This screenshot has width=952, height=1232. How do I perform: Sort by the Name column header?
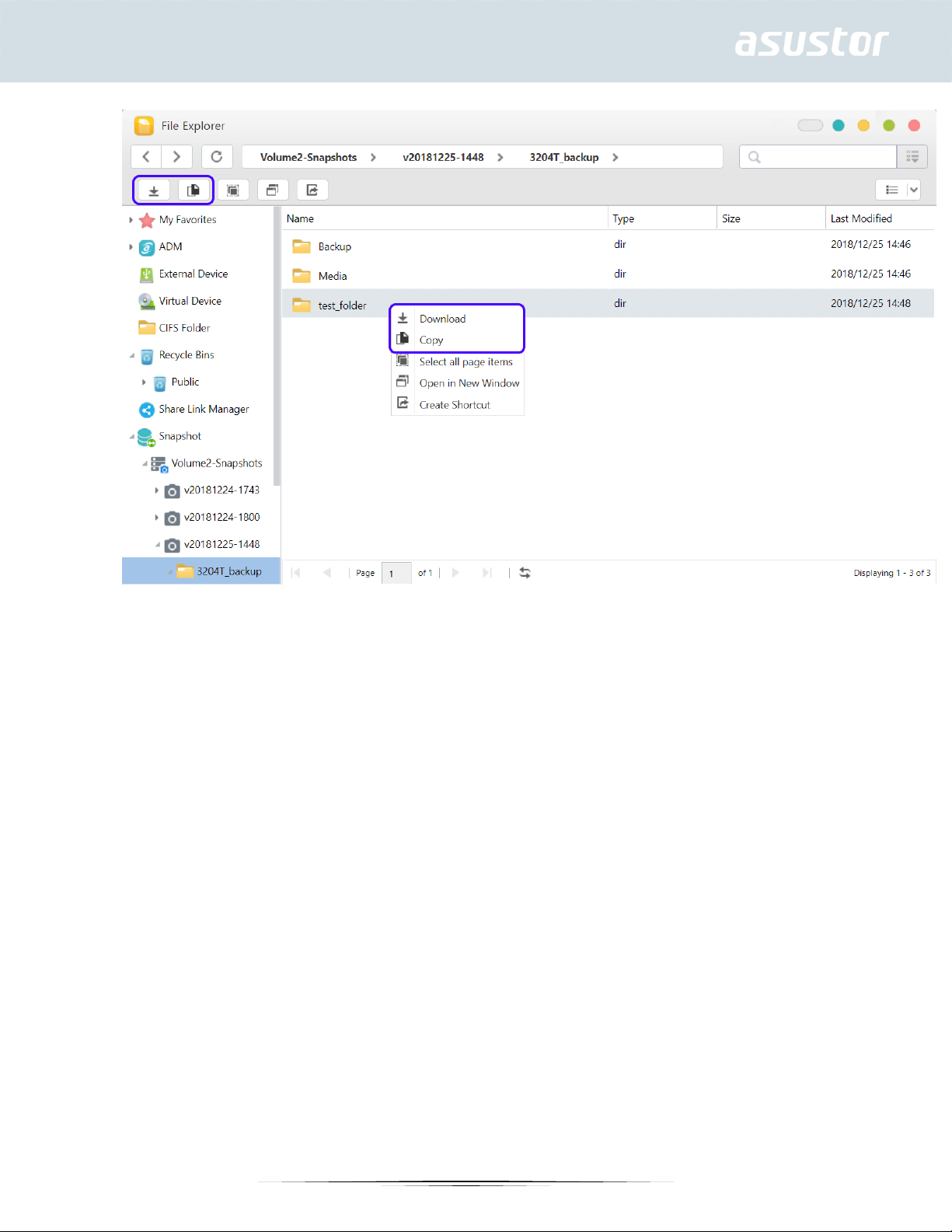coord(445,218)
